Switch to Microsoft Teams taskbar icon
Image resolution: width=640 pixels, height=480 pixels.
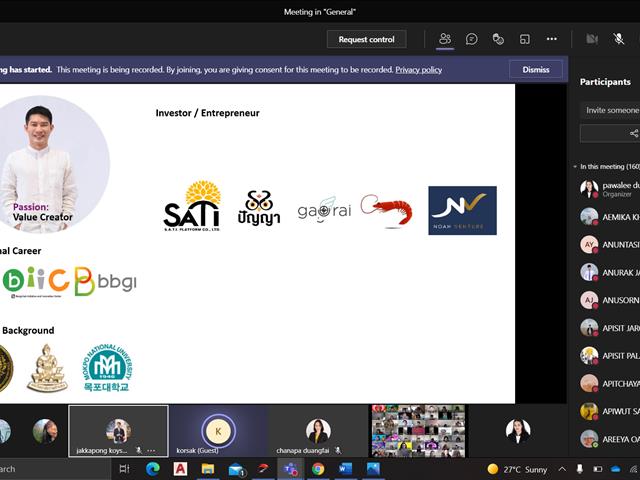pos(291,469)
